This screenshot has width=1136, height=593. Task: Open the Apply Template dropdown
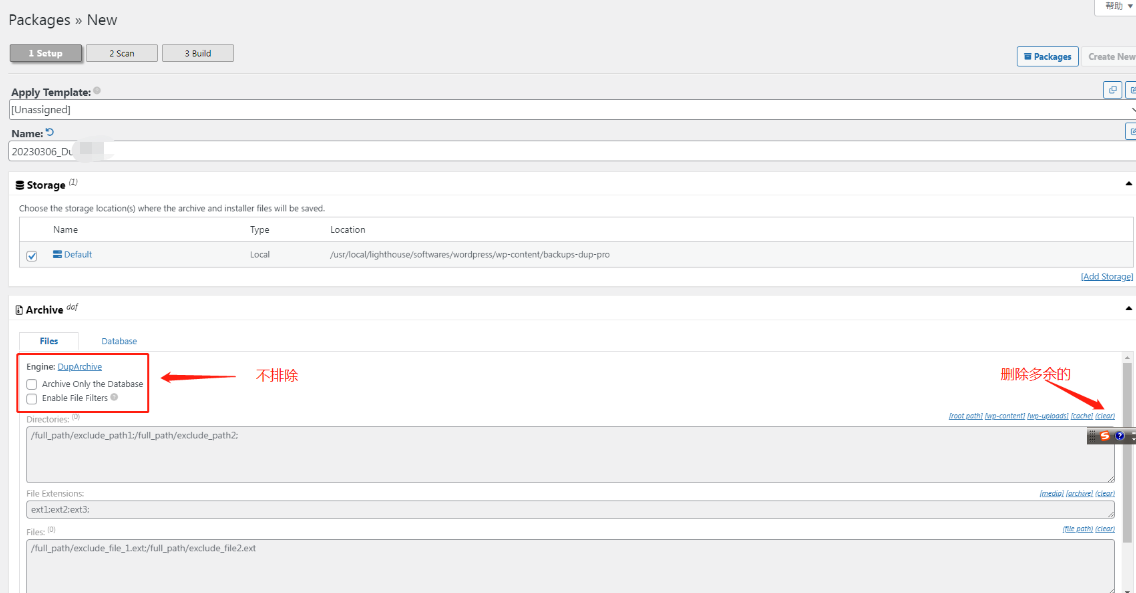pyautogui.click(x=570, y=110)
